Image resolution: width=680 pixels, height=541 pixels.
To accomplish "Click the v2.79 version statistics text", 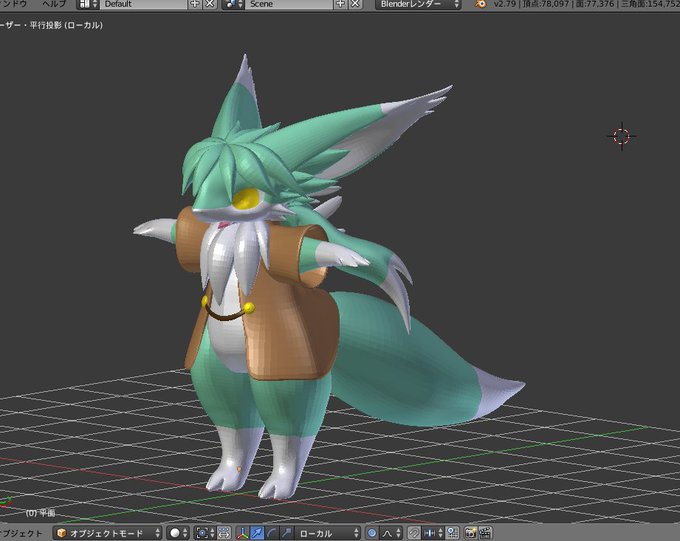I will pyautogui.click(x=586, y=4).
